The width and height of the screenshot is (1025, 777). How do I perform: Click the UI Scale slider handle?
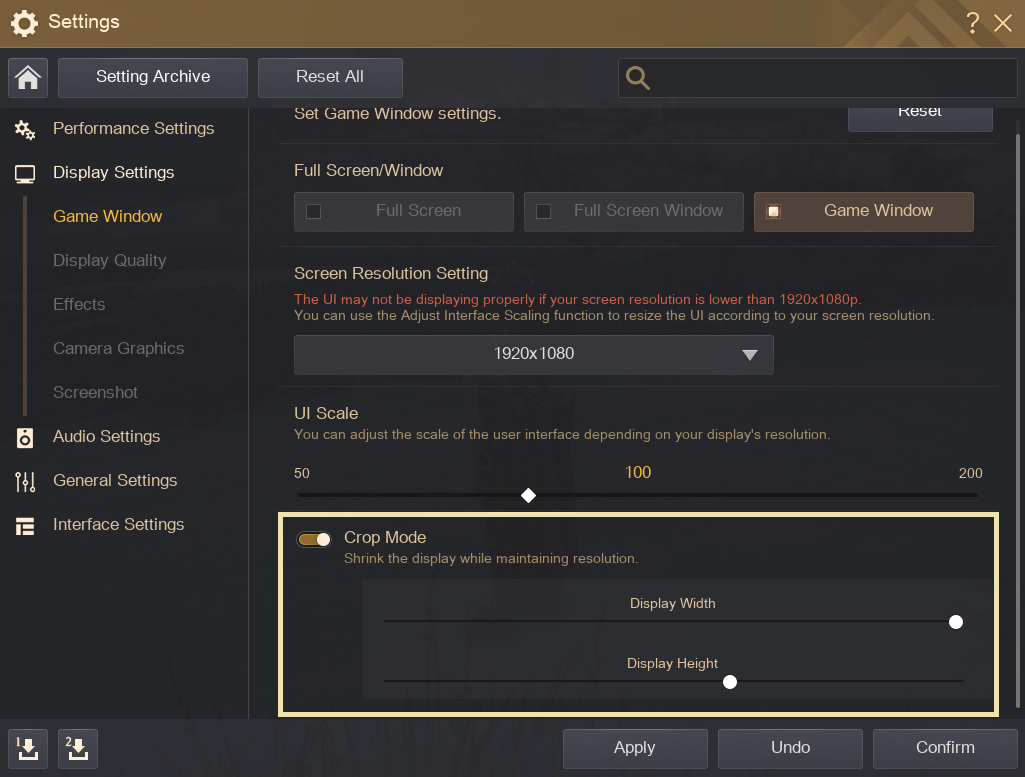pyautogui.click(x=528, y=496)
